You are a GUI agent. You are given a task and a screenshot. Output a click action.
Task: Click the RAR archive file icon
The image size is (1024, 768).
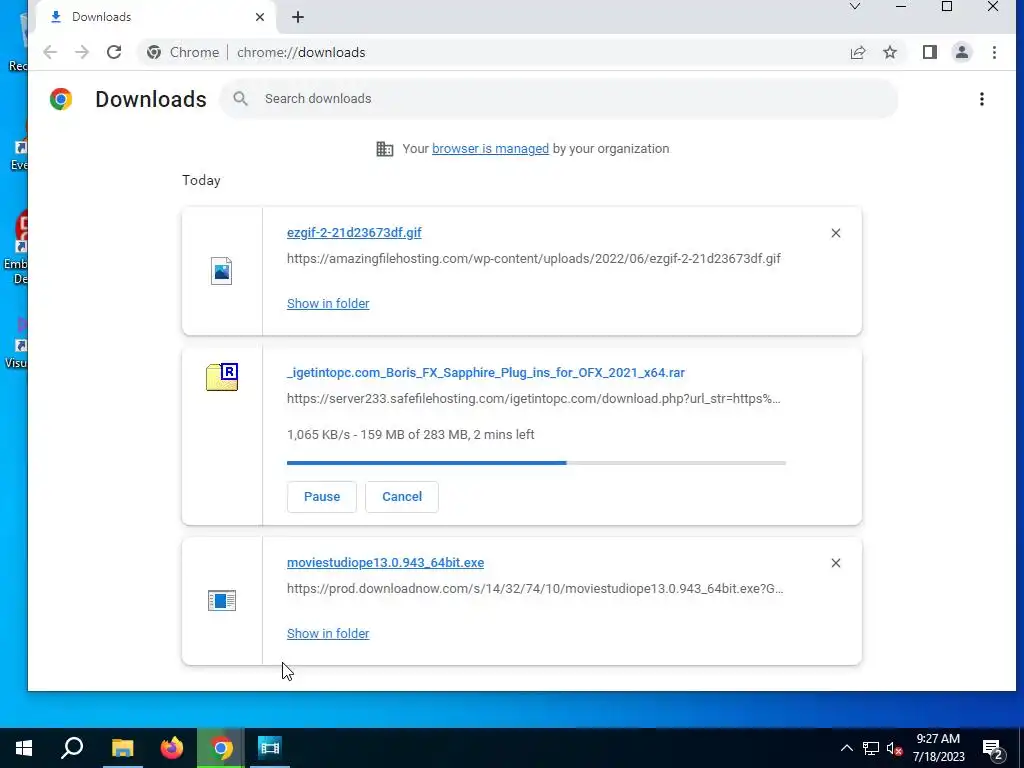pyautogui.click(x=222, y=377)
